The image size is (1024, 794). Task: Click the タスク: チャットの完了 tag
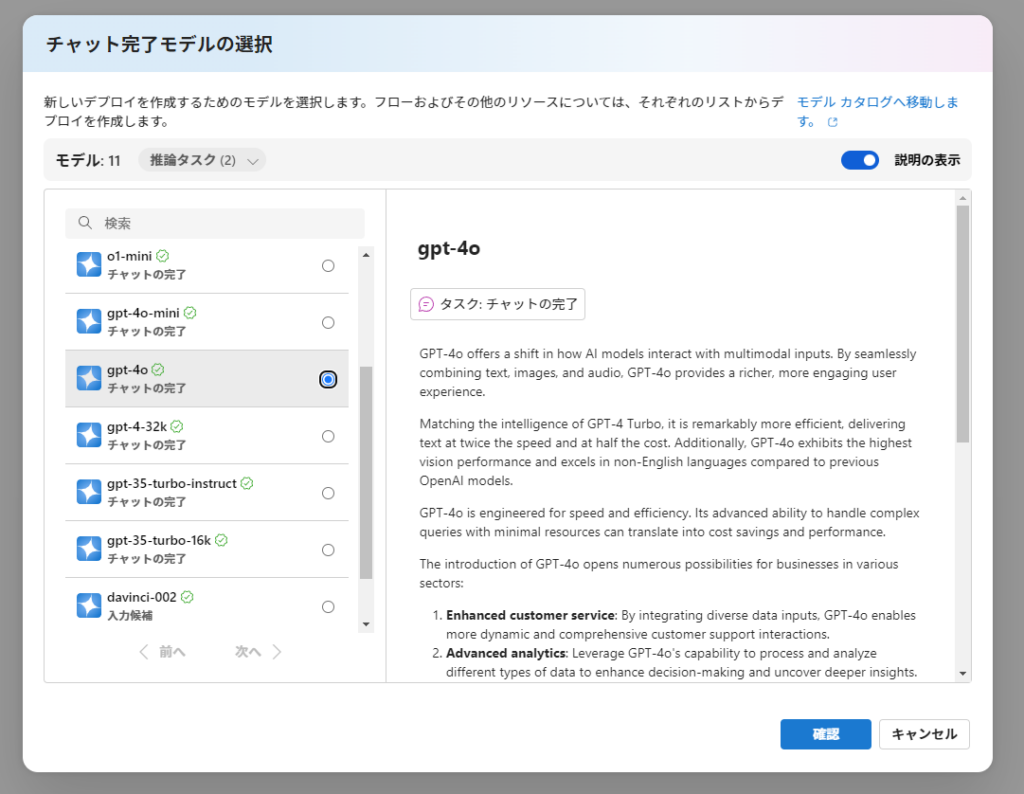pos(498,304)
